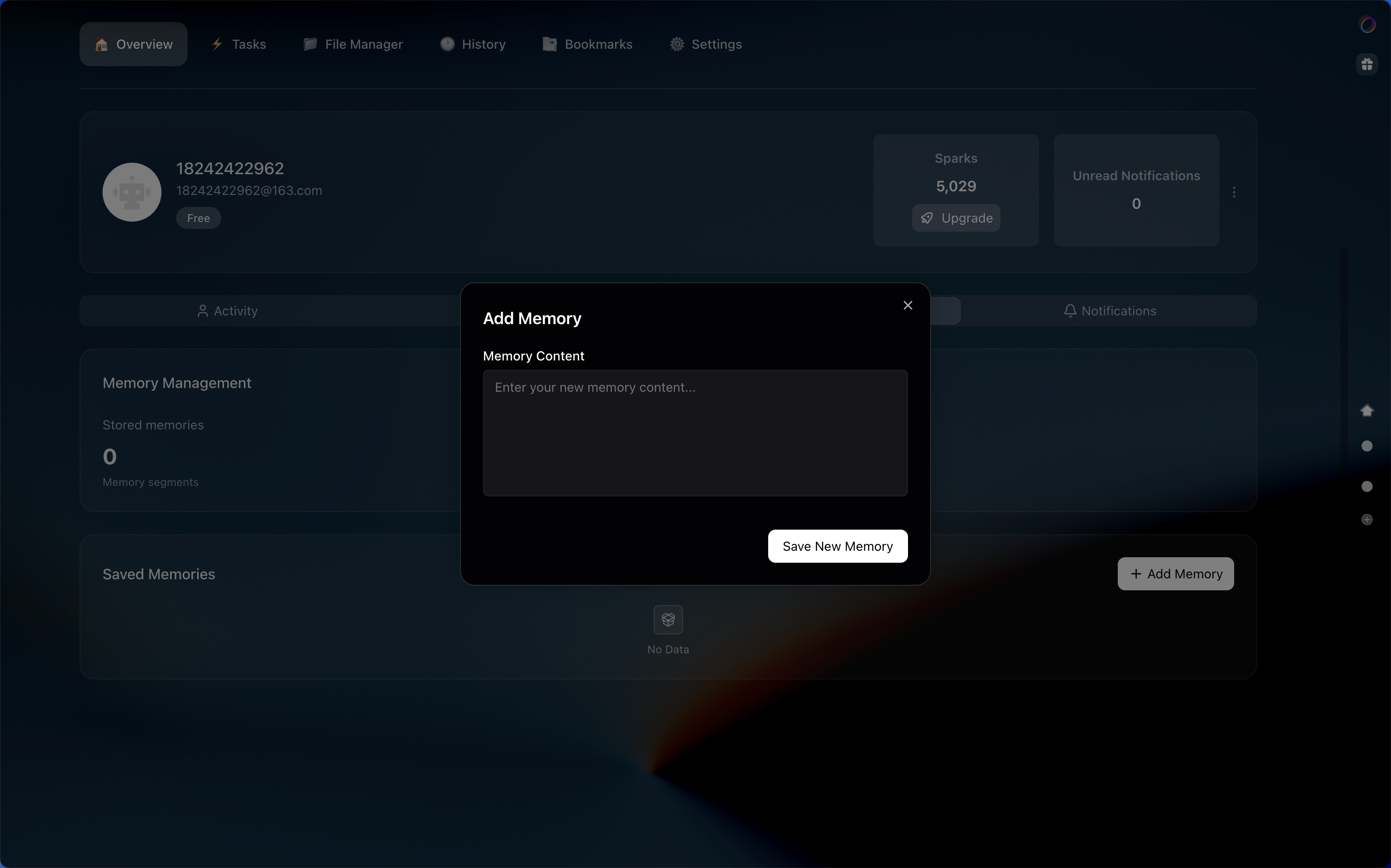Click the No Data box icon
Image resolution: width=1391 pixels, height=868 pixels.
click(668, 619)
